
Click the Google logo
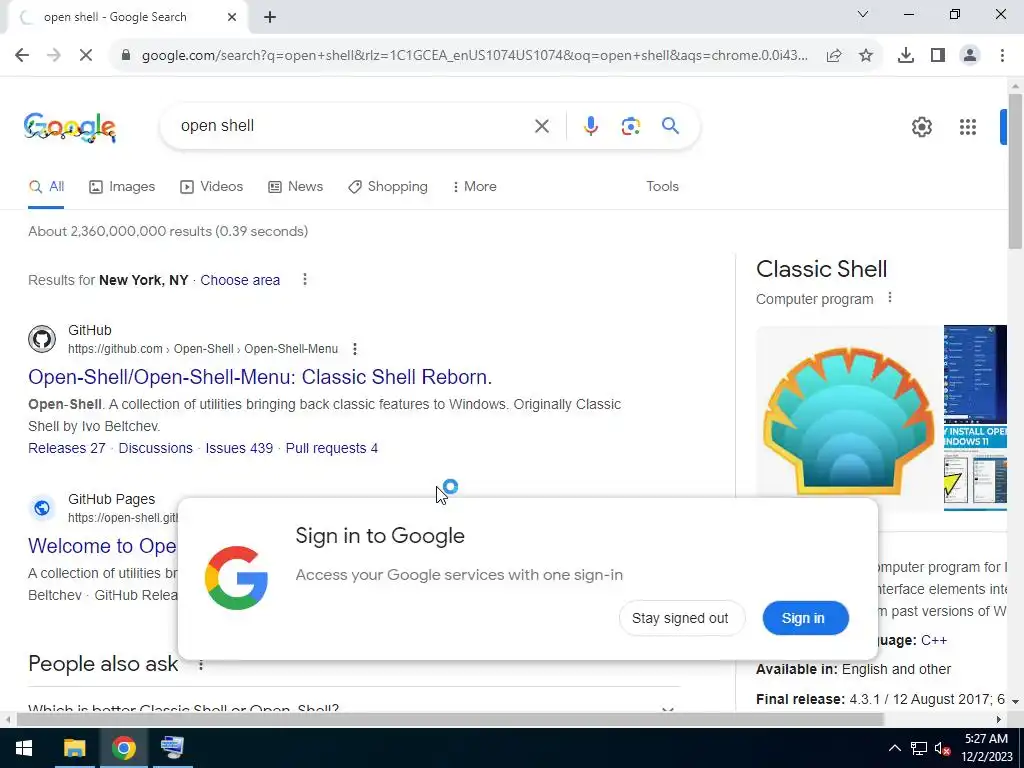70,127
